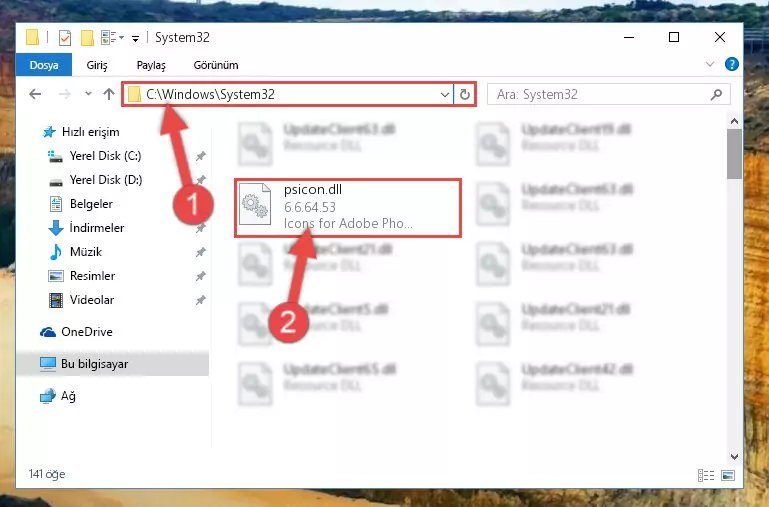Click the Ara: System32 search box

pyautogui.click(x=609, y=94)
